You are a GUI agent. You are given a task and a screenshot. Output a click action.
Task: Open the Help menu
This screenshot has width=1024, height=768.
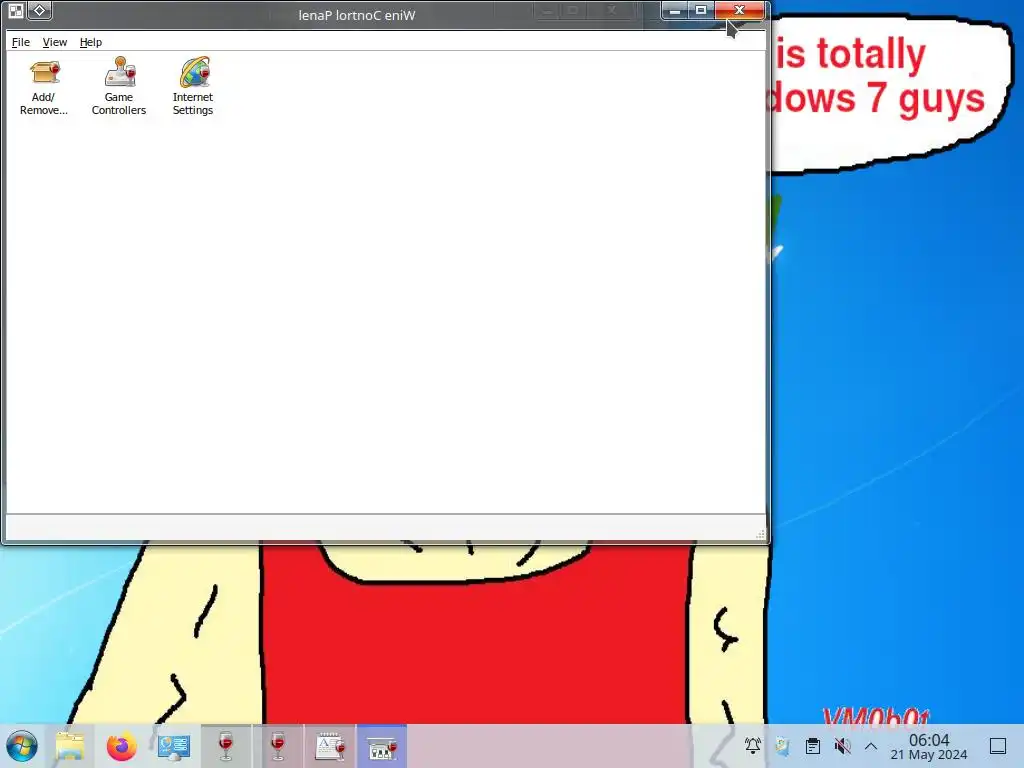[91, 42]
